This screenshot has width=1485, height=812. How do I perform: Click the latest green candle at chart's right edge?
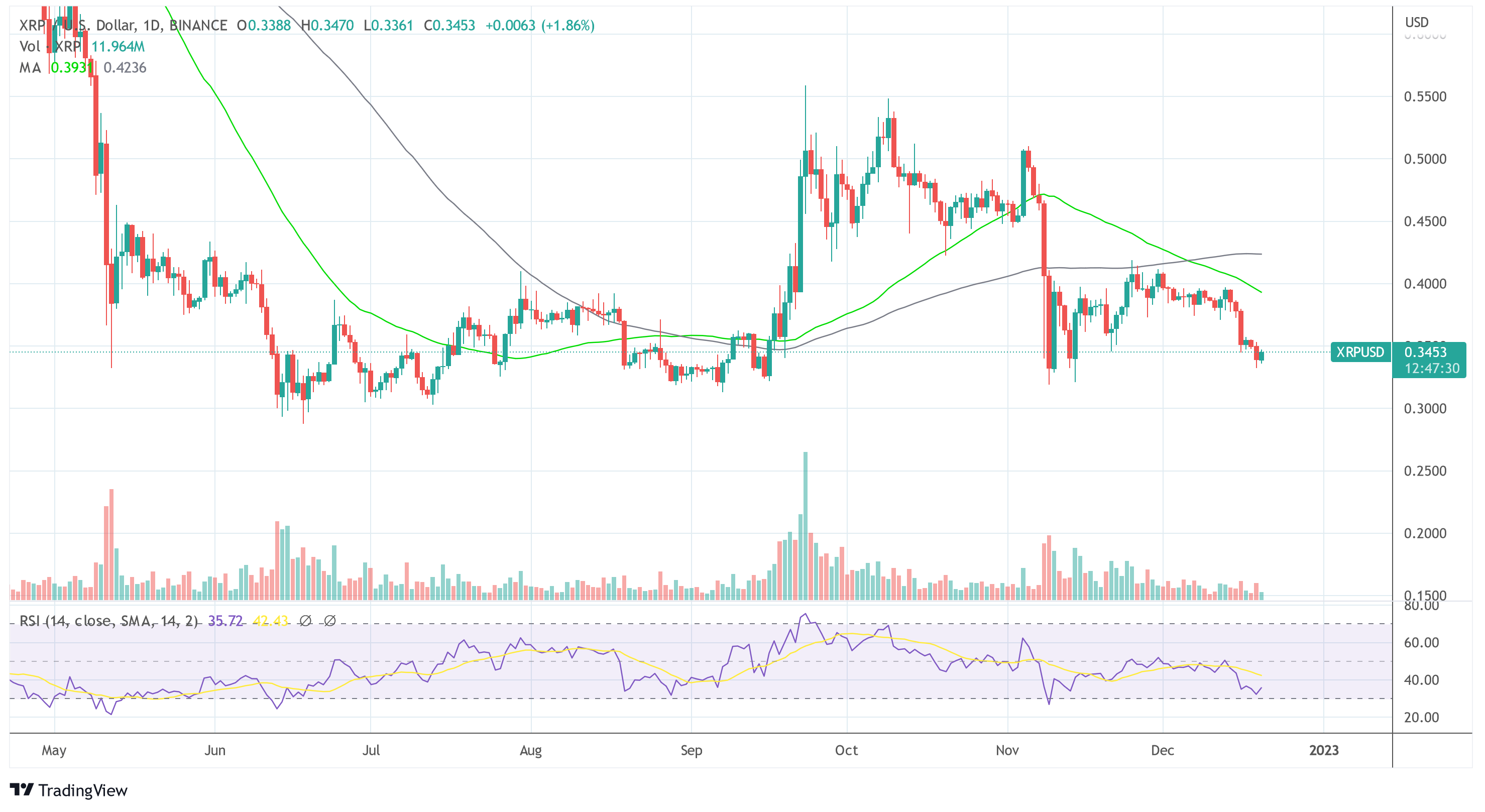point(1262,356)
